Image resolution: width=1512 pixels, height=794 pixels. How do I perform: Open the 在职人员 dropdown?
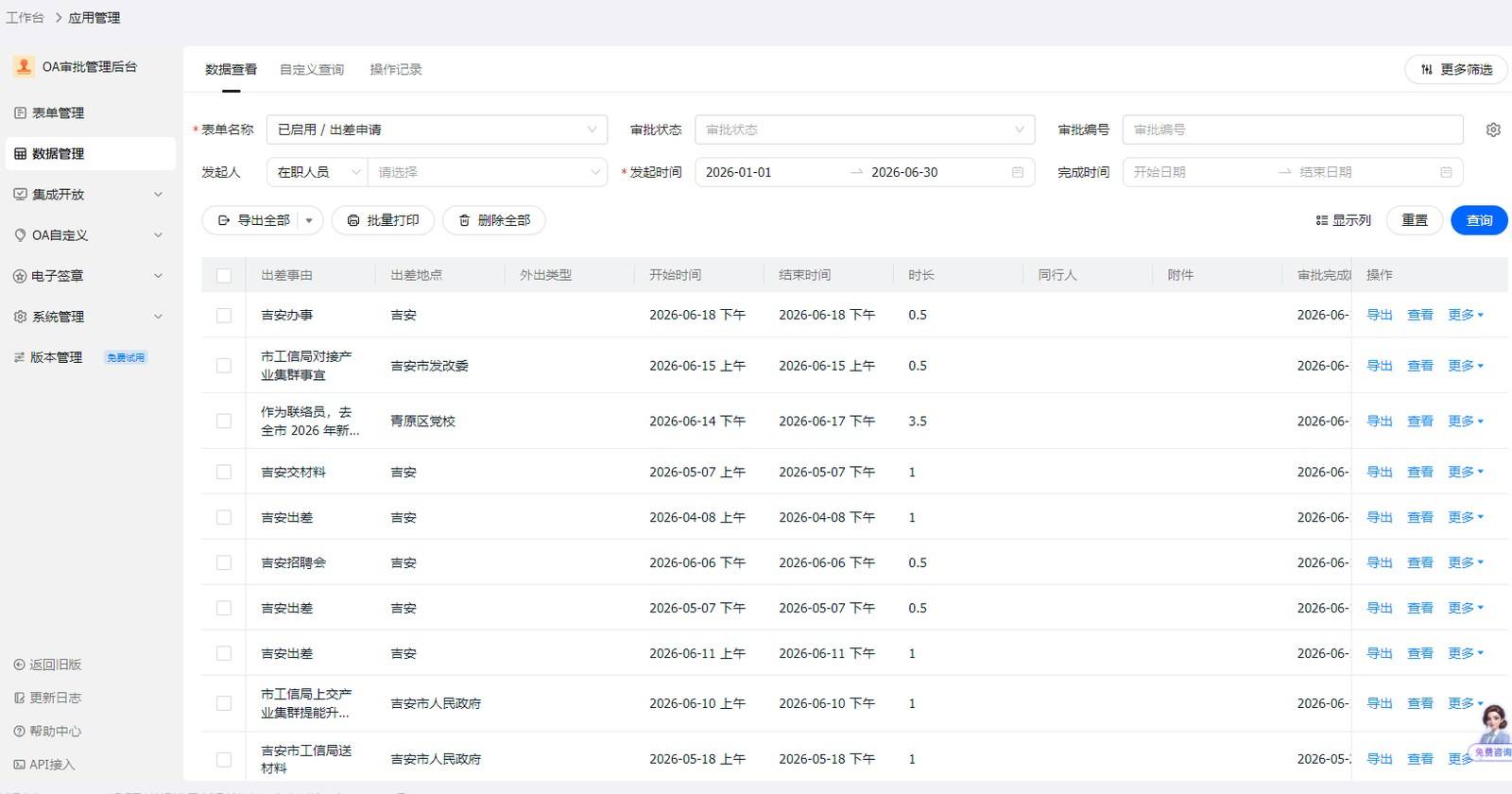click(x=318, y=172)
